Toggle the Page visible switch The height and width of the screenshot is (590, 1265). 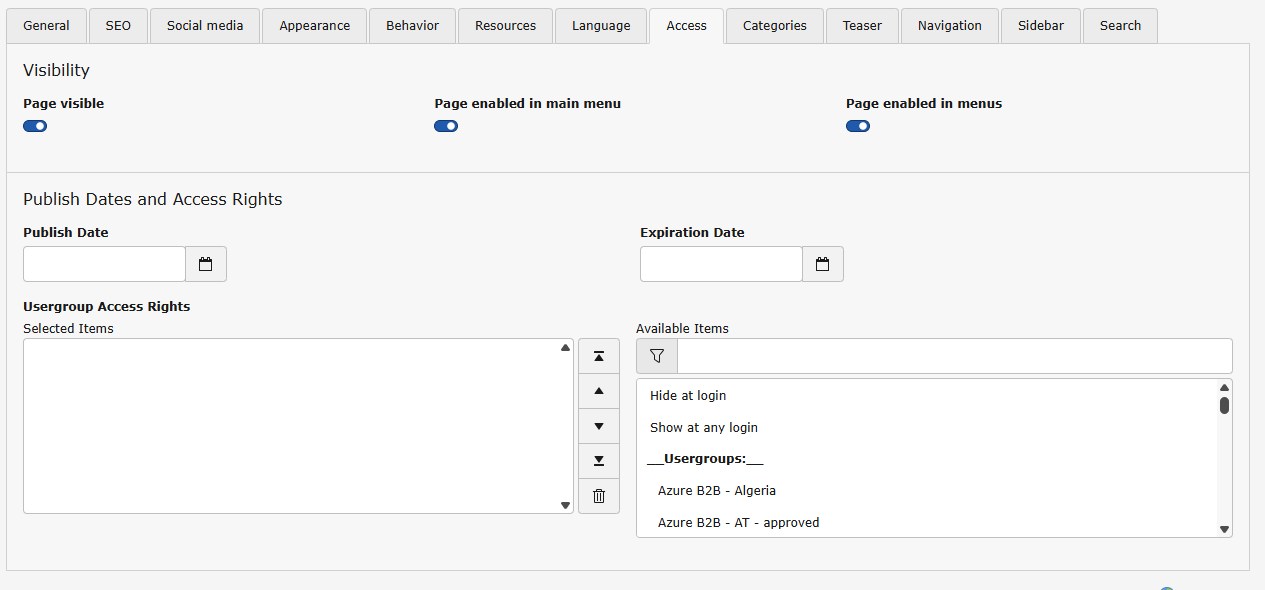point(35,126)
